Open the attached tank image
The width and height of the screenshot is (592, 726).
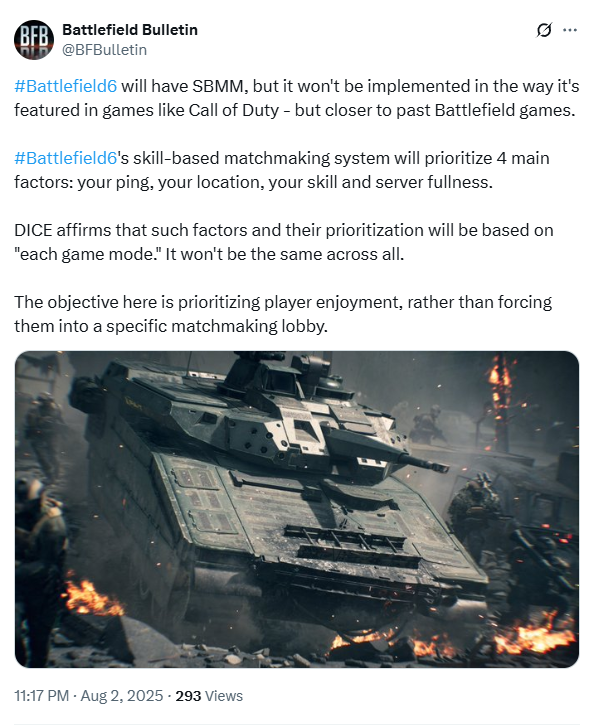pyautogui.click(x=297, y=509)
